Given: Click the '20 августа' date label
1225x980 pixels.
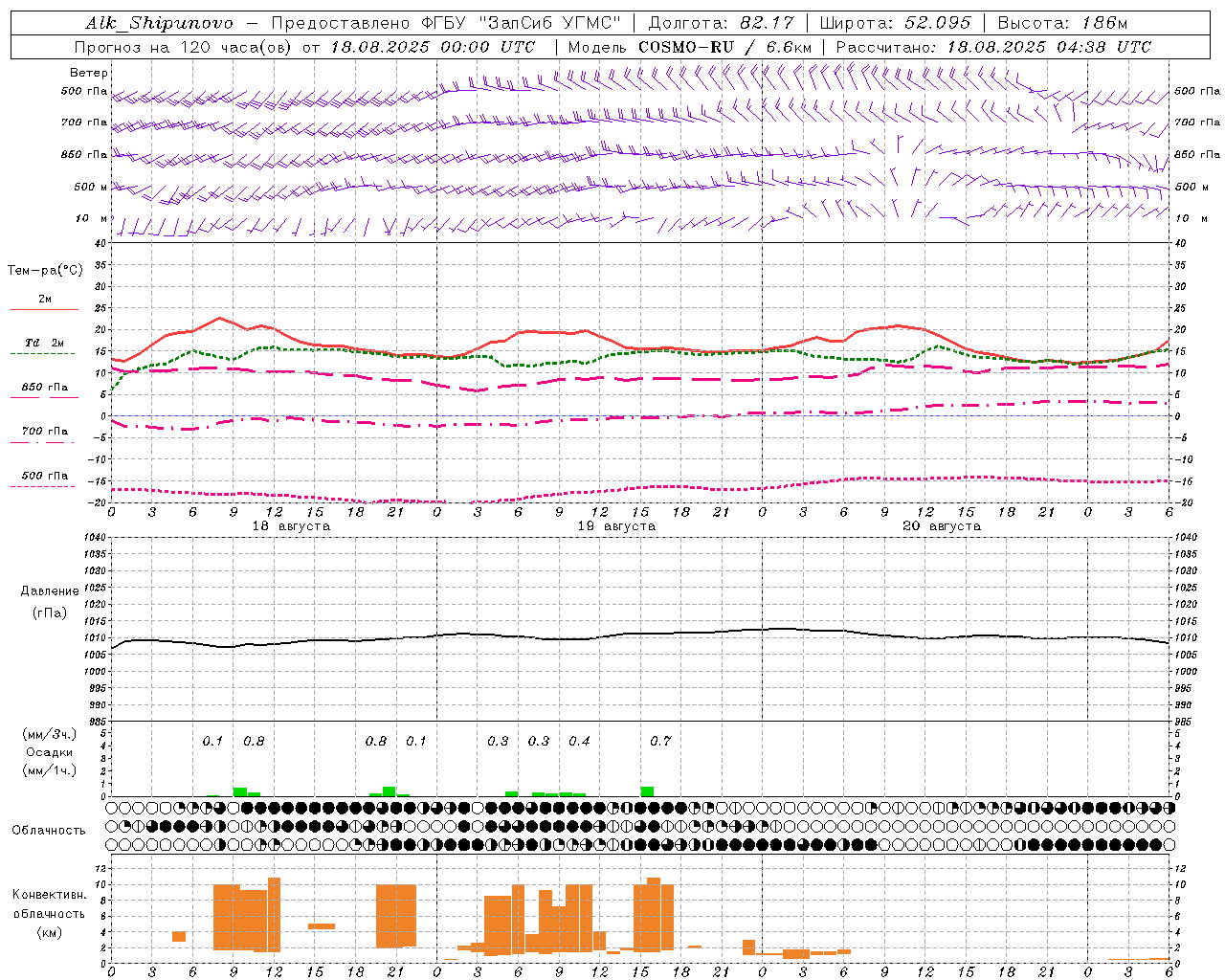Looking at the screenshot, I should (x=942, y=526).
